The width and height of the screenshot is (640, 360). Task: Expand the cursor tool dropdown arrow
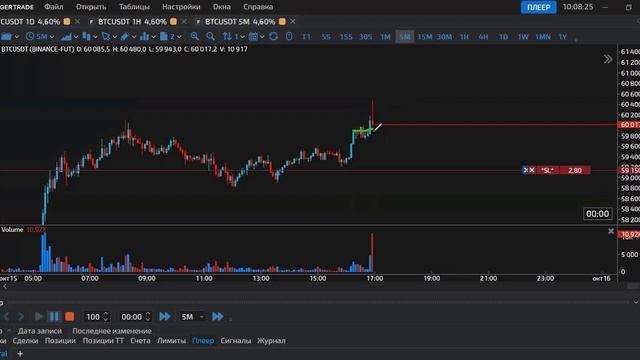(115, 37)
